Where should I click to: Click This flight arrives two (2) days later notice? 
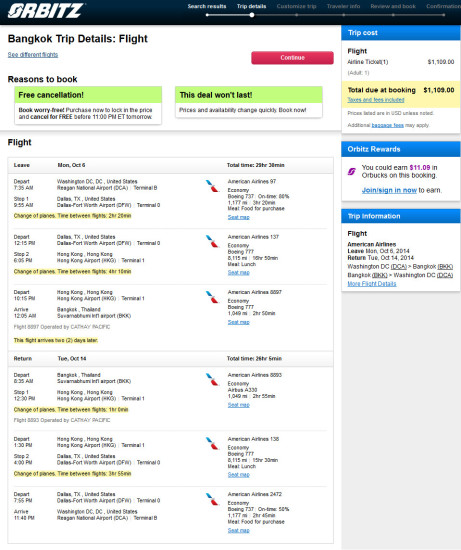tap(56, 340)
